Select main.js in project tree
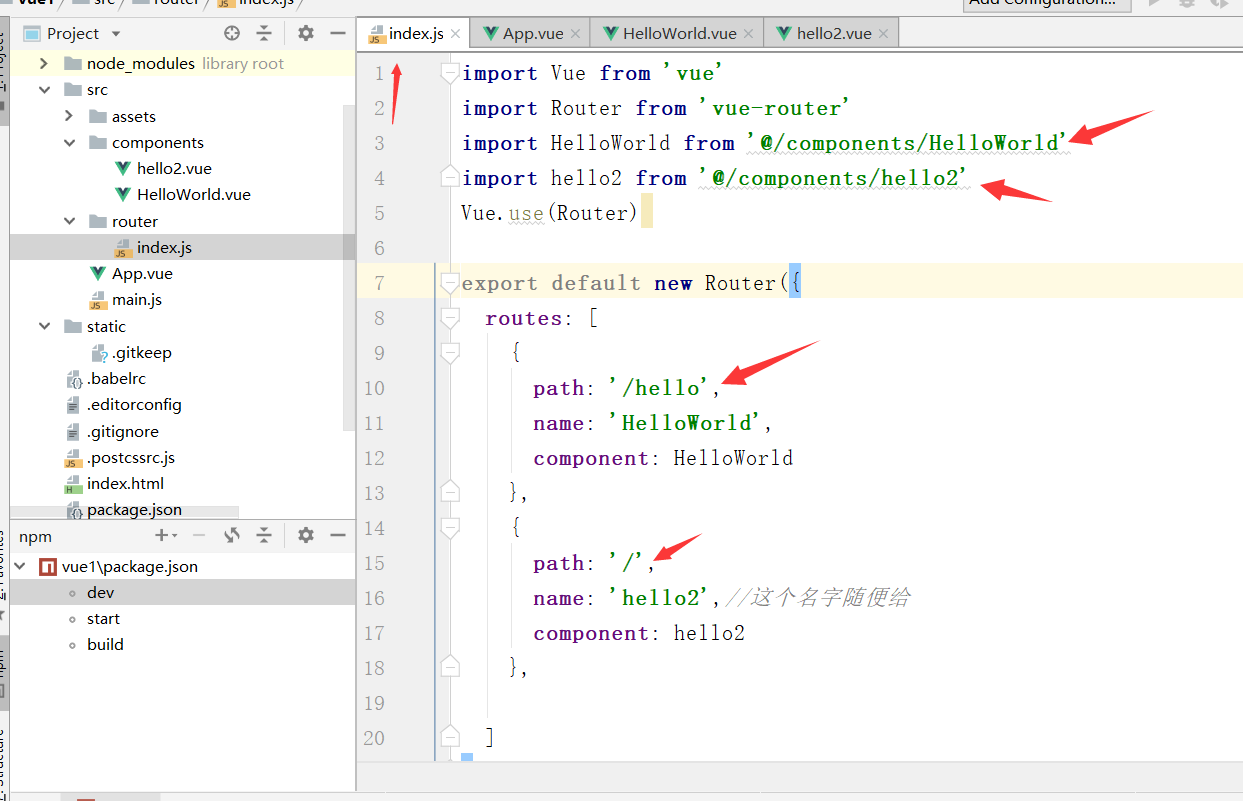This screenshot has height=801, width=1243. [136, 300]
